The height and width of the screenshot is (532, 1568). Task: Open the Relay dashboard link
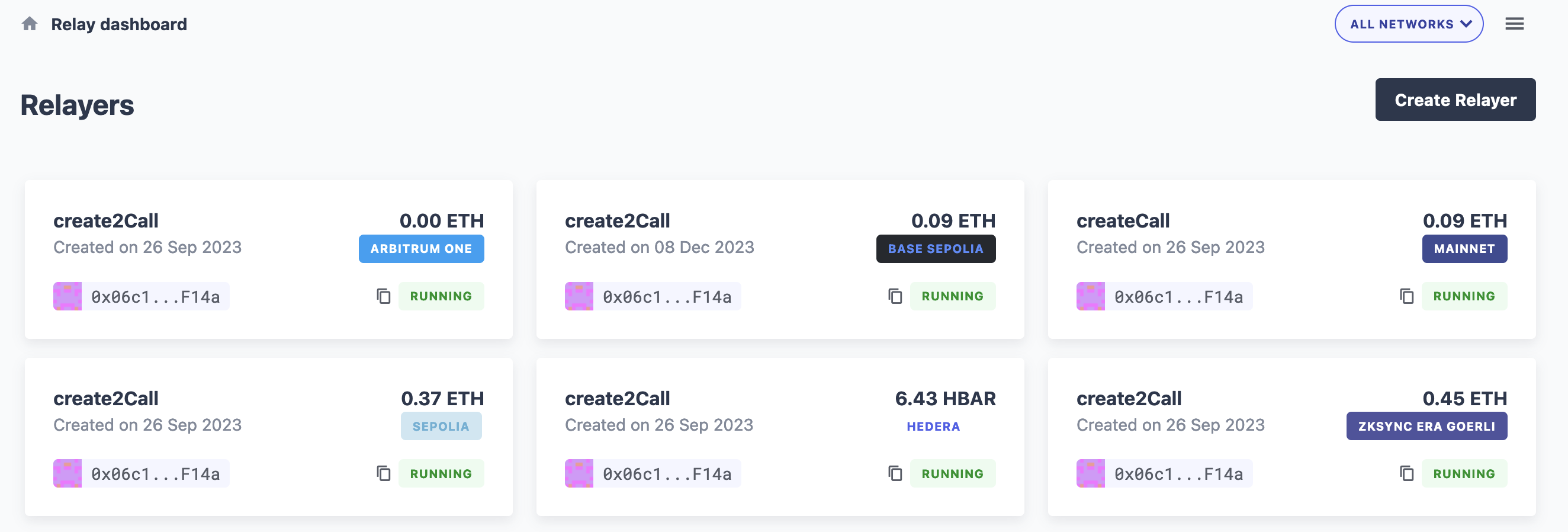tap(118, 24)
